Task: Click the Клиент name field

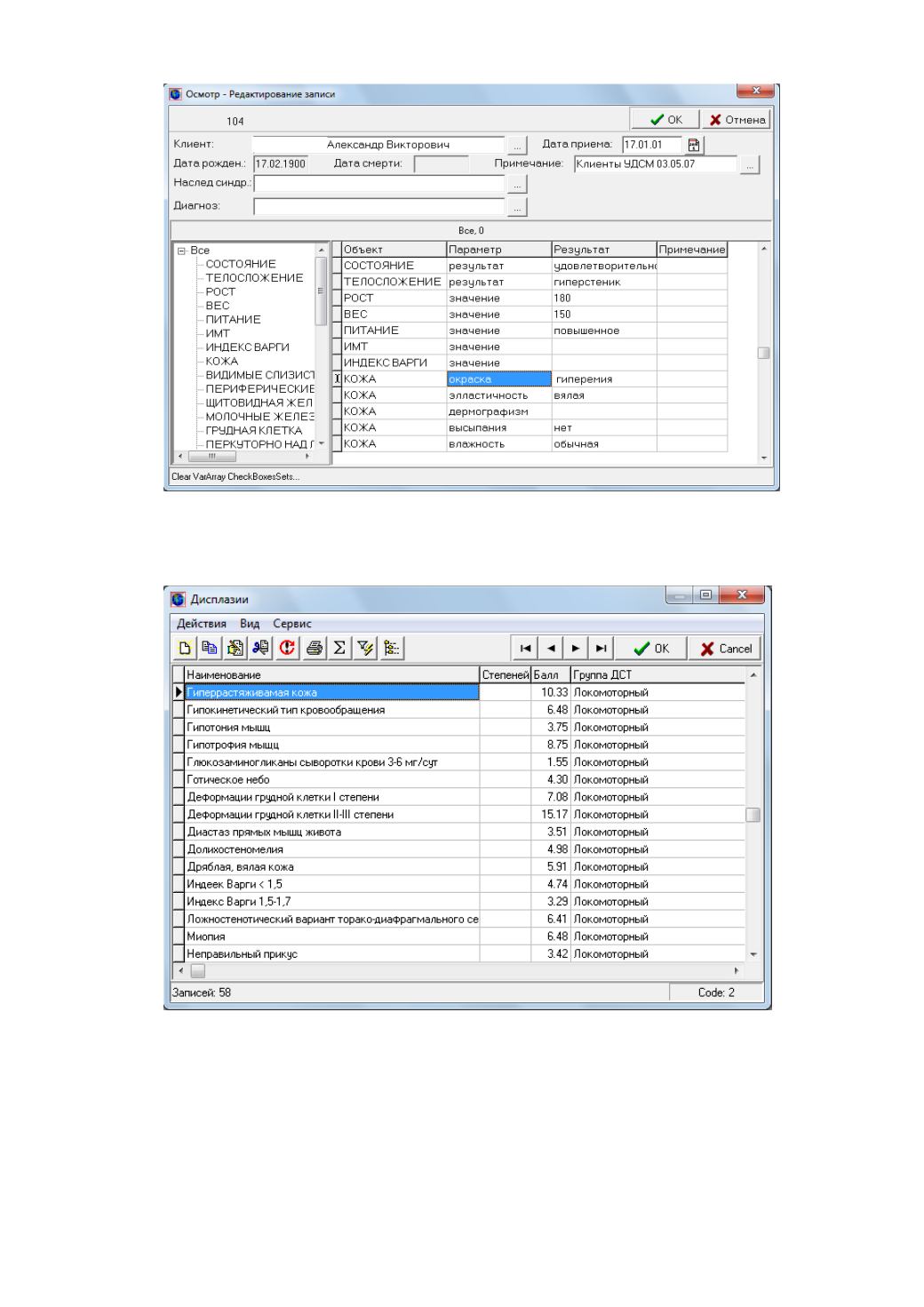Action: (378, 145)
